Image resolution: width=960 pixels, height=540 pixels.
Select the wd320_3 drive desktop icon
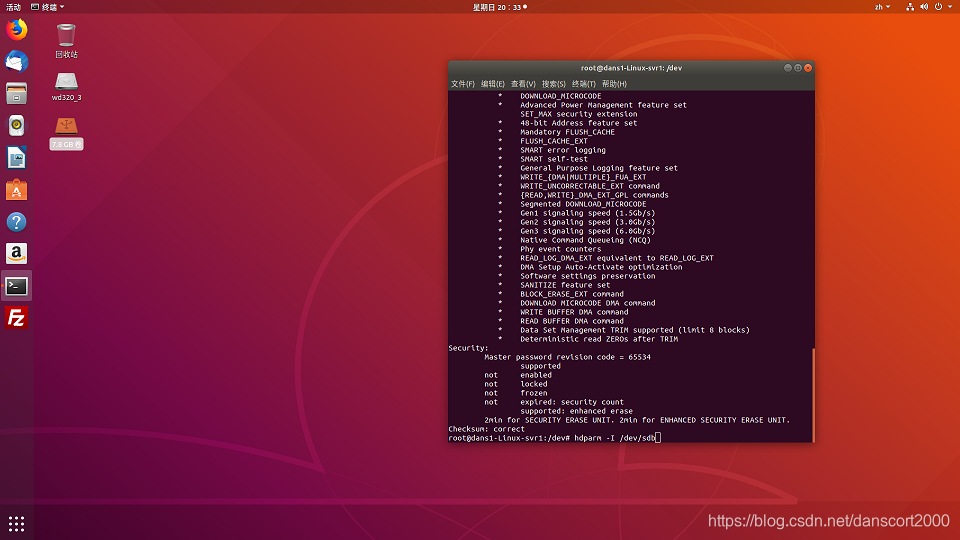point(66,86)
